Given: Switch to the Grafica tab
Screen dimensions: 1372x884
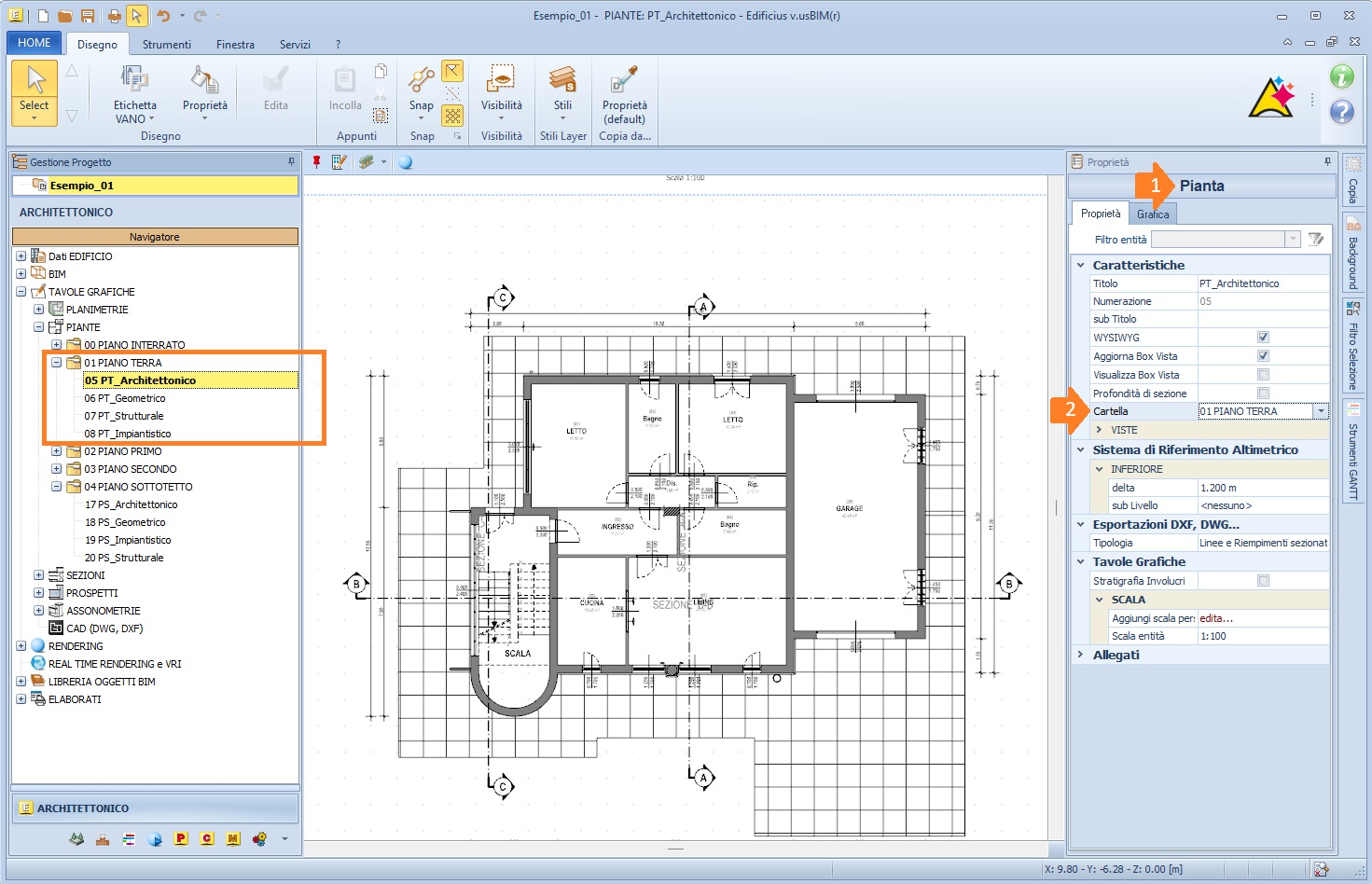Looking at the screenshot, I should (x=1153, y=214).
